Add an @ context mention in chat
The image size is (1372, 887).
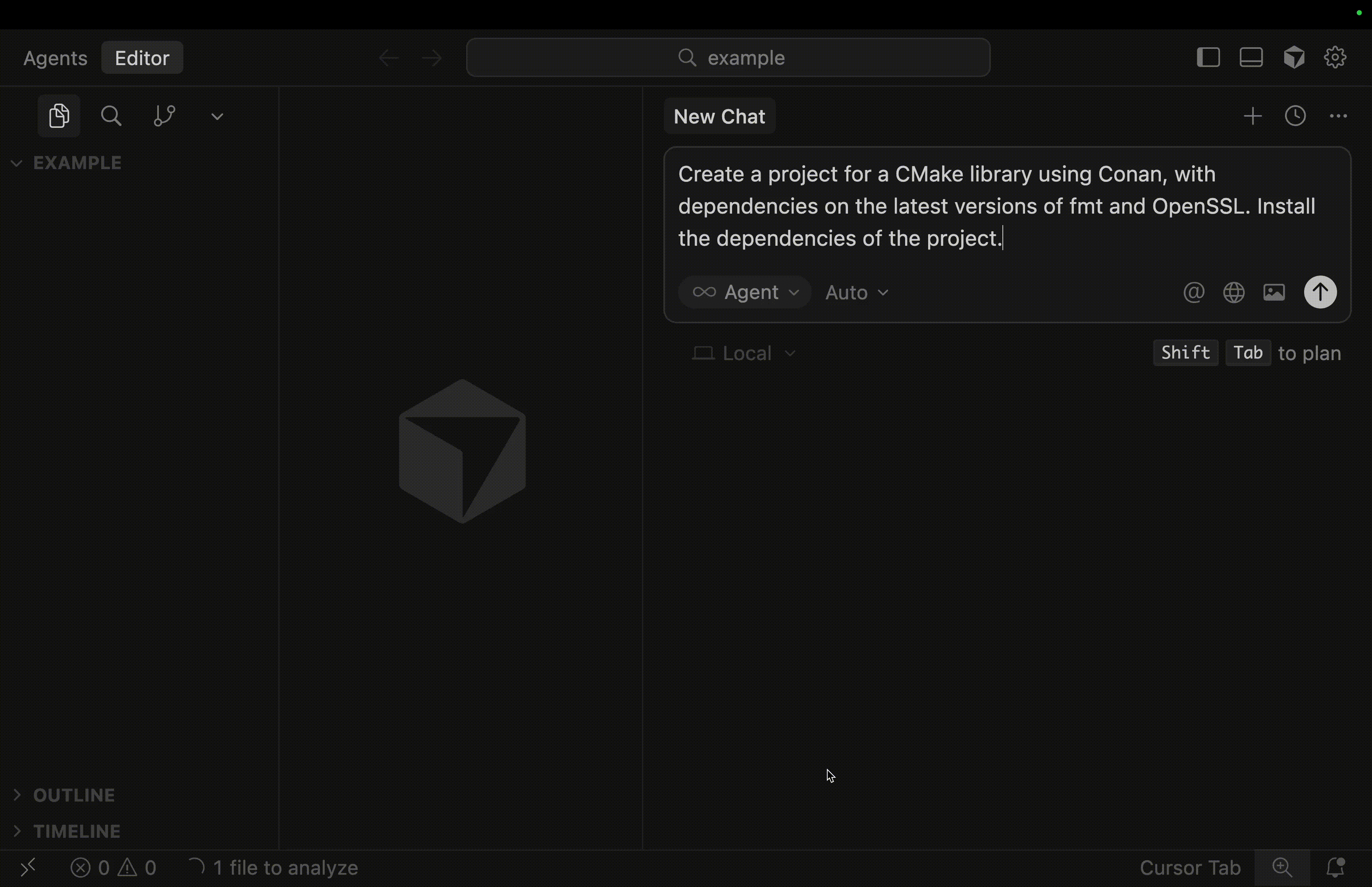coord(1193,292)
